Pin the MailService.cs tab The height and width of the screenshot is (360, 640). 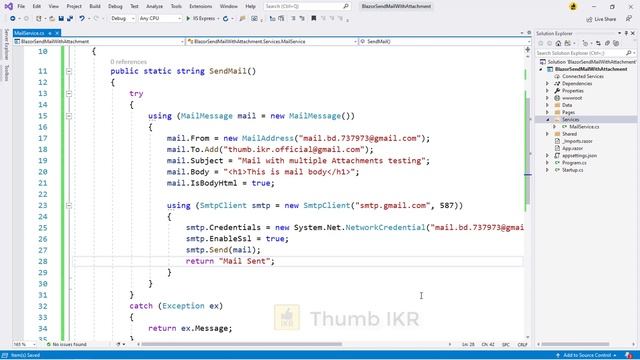[x=50, y=33]
